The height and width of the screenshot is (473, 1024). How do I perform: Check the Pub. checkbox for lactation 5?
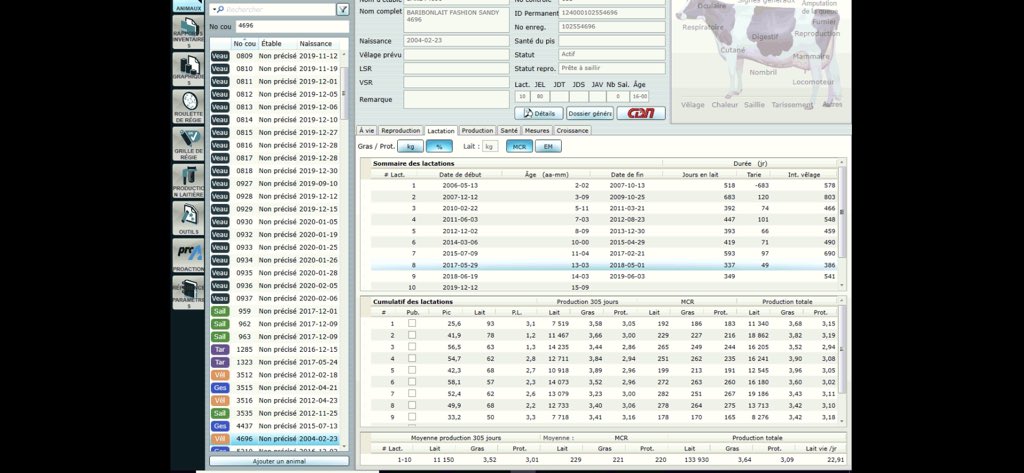pos(412,370)
